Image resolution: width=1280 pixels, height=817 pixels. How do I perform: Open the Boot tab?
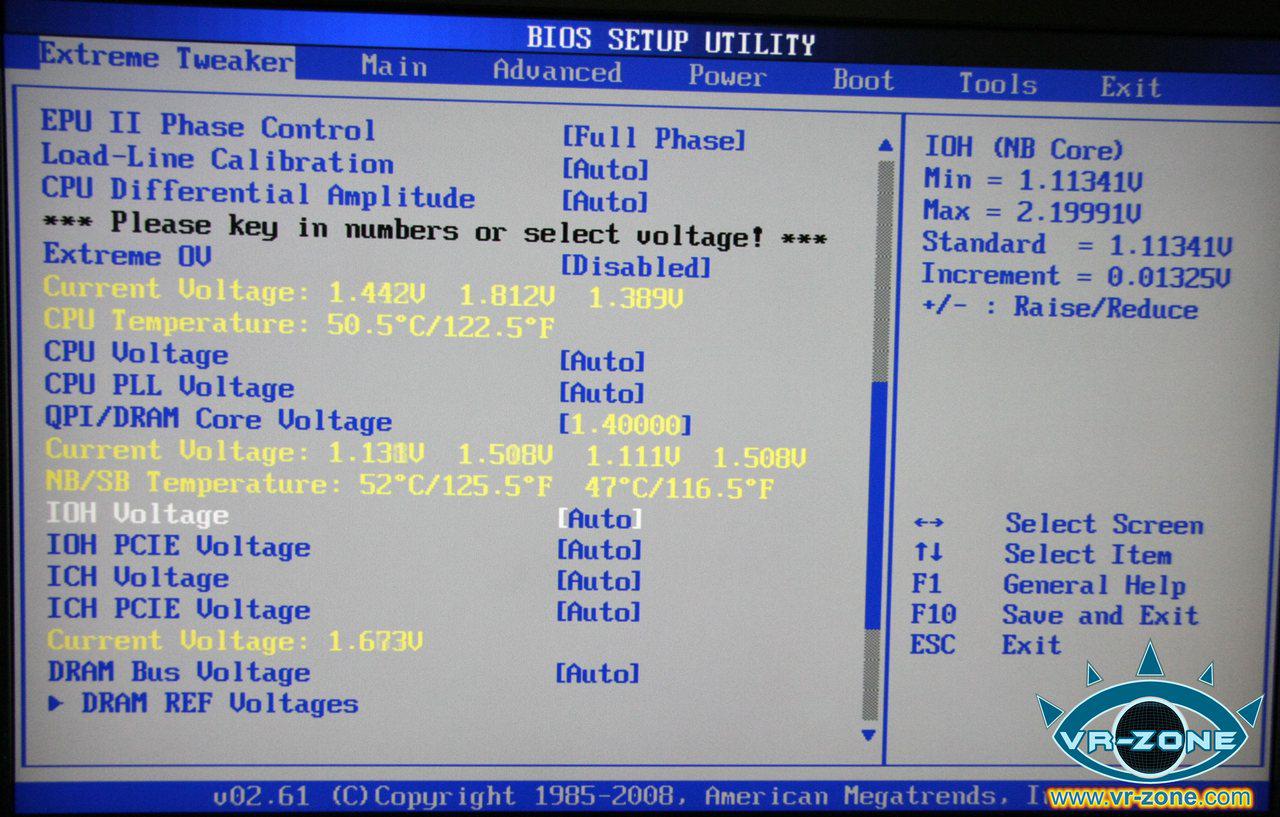click(x=863, y=80)
